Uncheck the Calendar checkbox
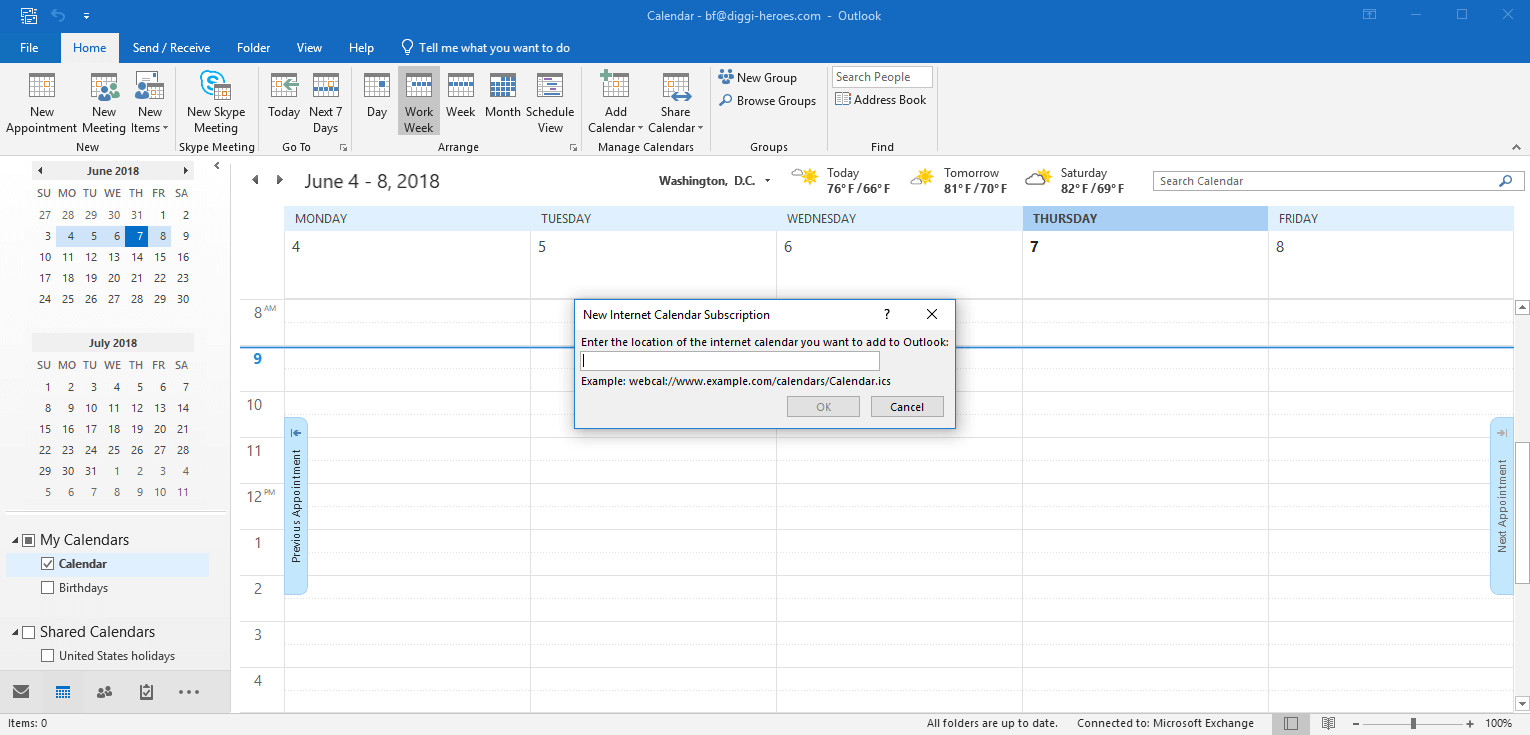The height and width of the screenshot is (735, 1530). click(47, 564)
